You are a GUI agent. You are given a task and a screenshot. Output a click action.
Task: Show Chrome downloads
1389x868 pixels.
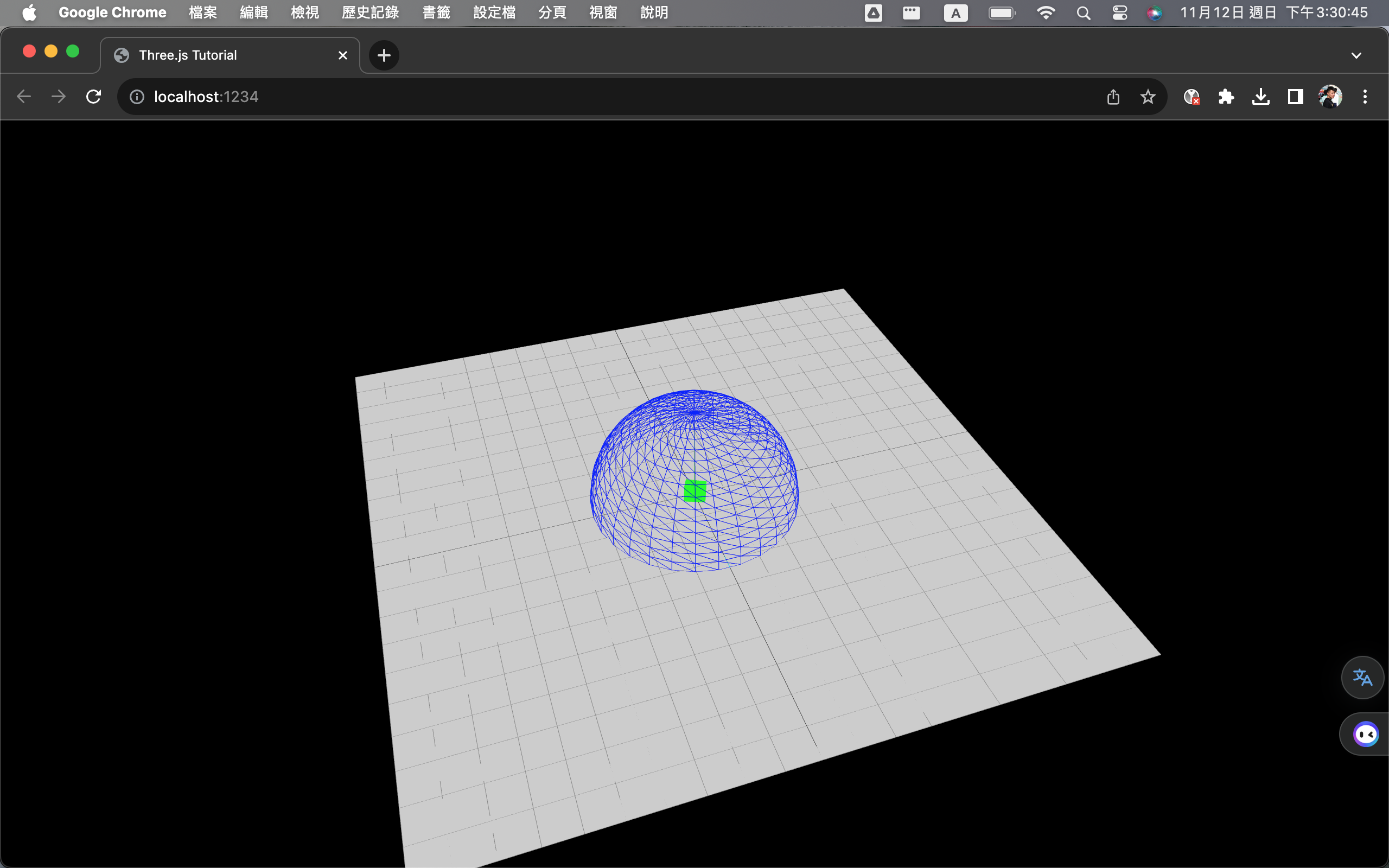pyautogui.click(x=1260, y=97)
